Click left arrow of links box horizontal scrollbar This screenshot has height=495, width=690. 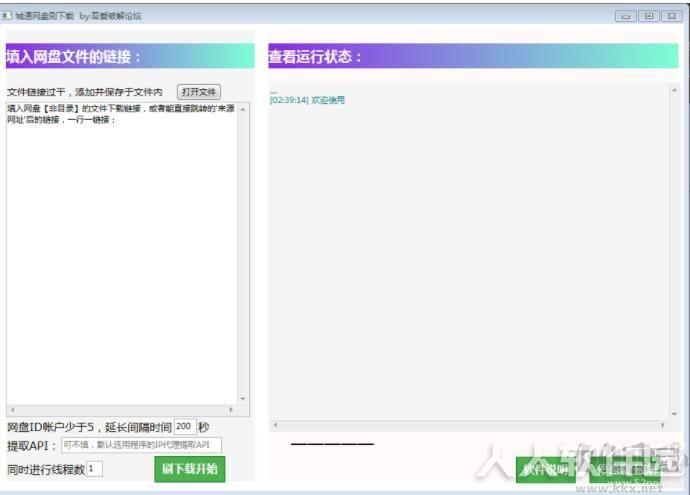[x=13, y=410]
